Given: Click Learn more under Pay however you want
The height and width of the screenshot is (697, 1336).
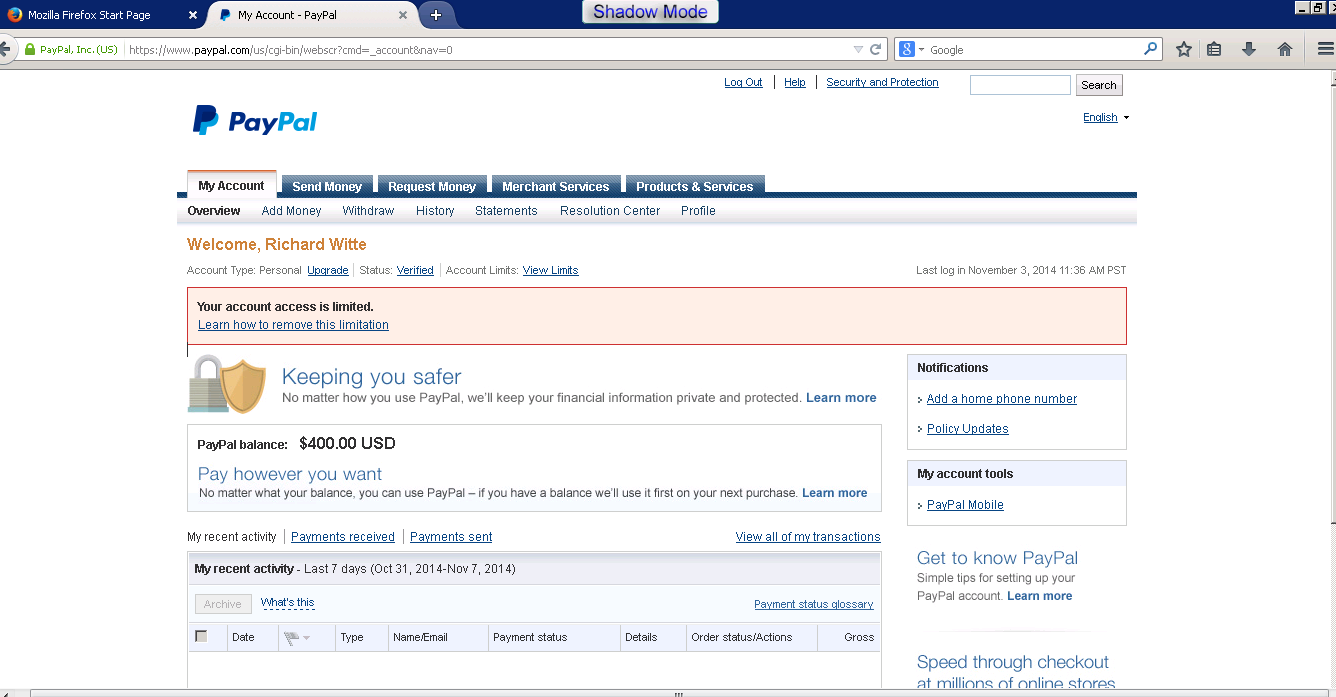Looking at the screenshot, I should [835, 493].
